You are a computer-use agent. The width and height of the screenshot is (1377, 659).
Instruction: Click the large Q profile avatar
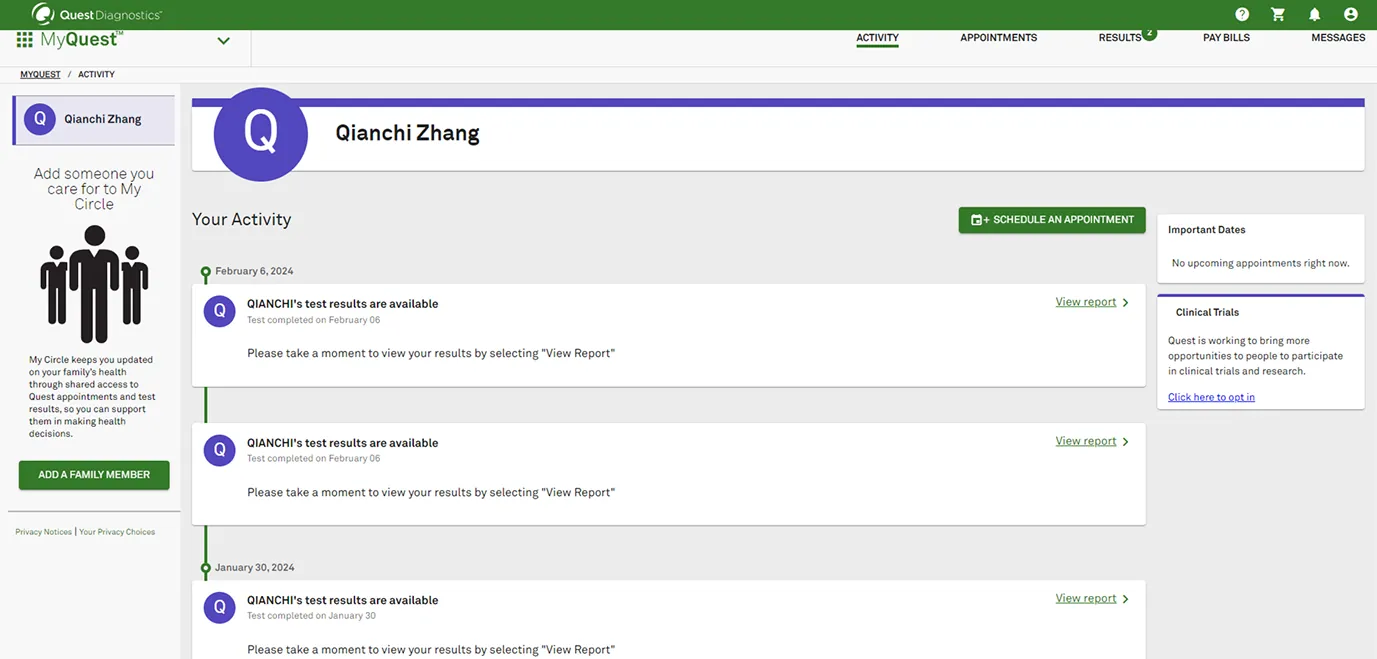coord(261,134)
